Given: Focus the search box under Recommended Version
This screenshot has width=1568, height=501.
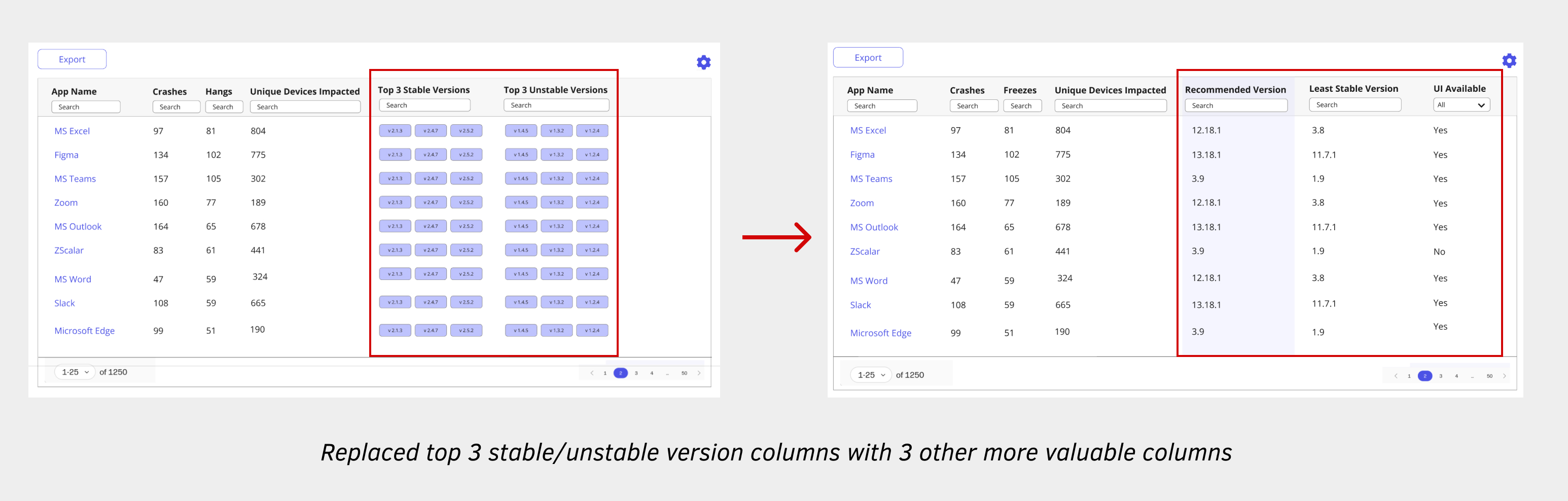Looking at the screenshot, I should (1235, 106).
